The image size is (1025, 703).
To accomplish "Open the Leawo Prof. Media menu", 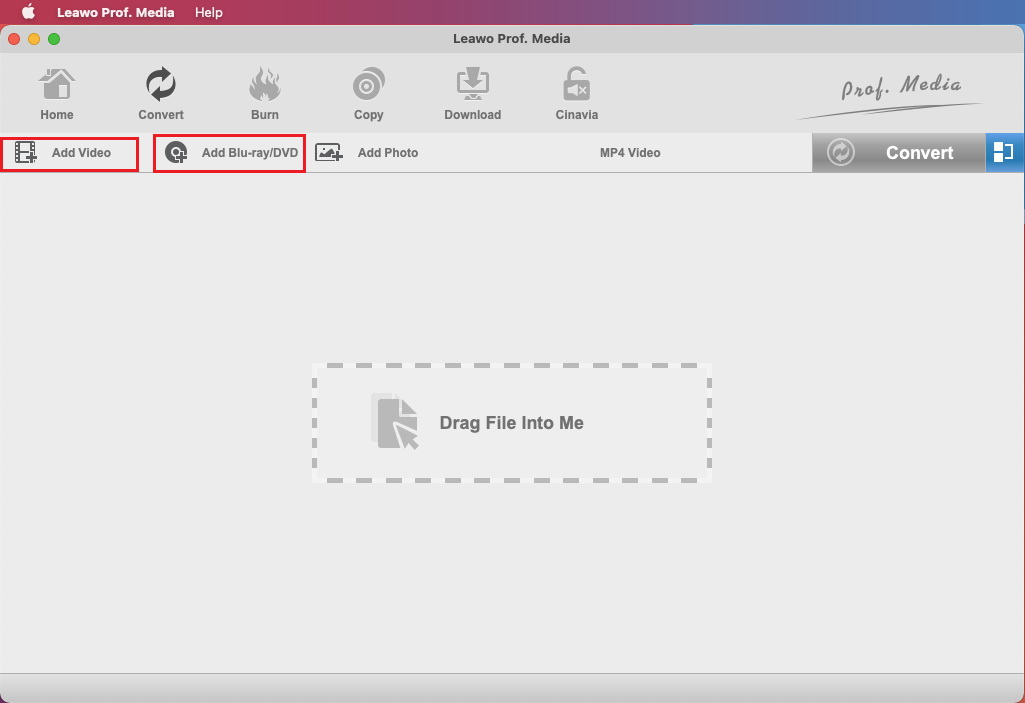I will tap(116, 12).
